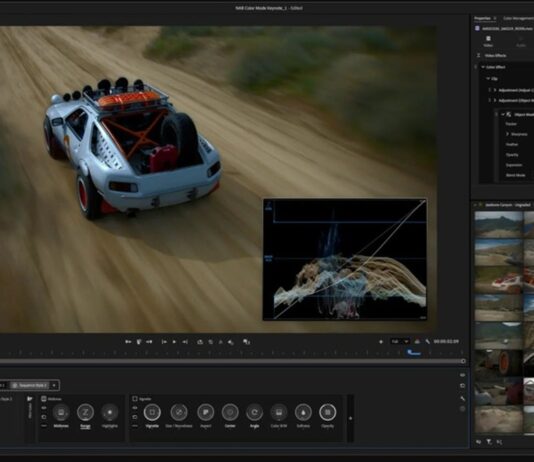534x462 pixels.
Task: Click the Center dial
Action: click(x=230, y=412)
